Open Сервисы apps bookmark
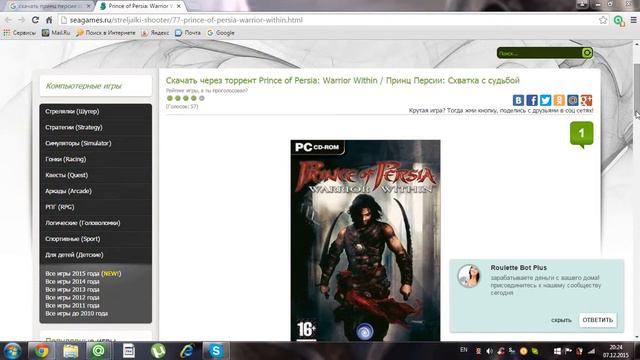640x360 pixels. [x=19, y=33]
